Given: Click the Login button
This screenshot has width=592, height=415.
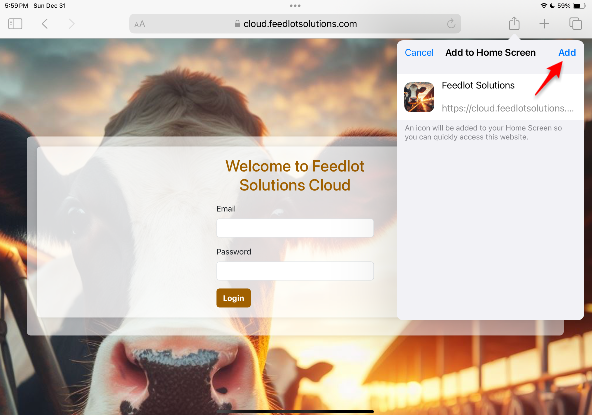Looking at the screenshot, I should click(x=233, y=298).
